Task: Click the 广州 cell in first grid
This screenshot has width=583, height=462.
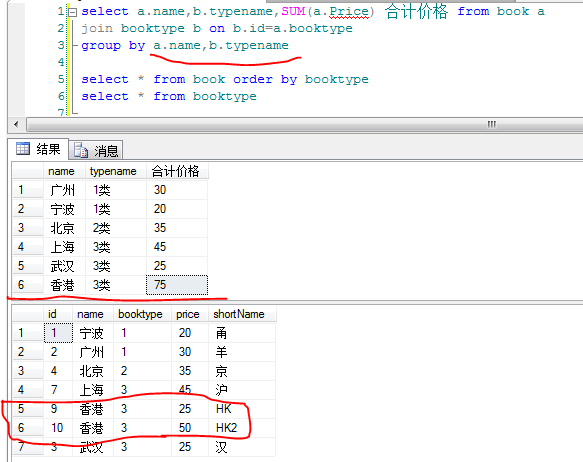Action: 64,190
